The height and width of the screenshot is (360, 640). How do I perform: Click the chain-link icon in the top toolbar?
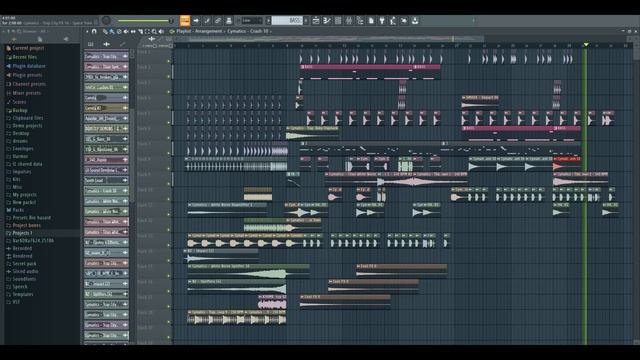pyautogui.click(x=218, y=21)
